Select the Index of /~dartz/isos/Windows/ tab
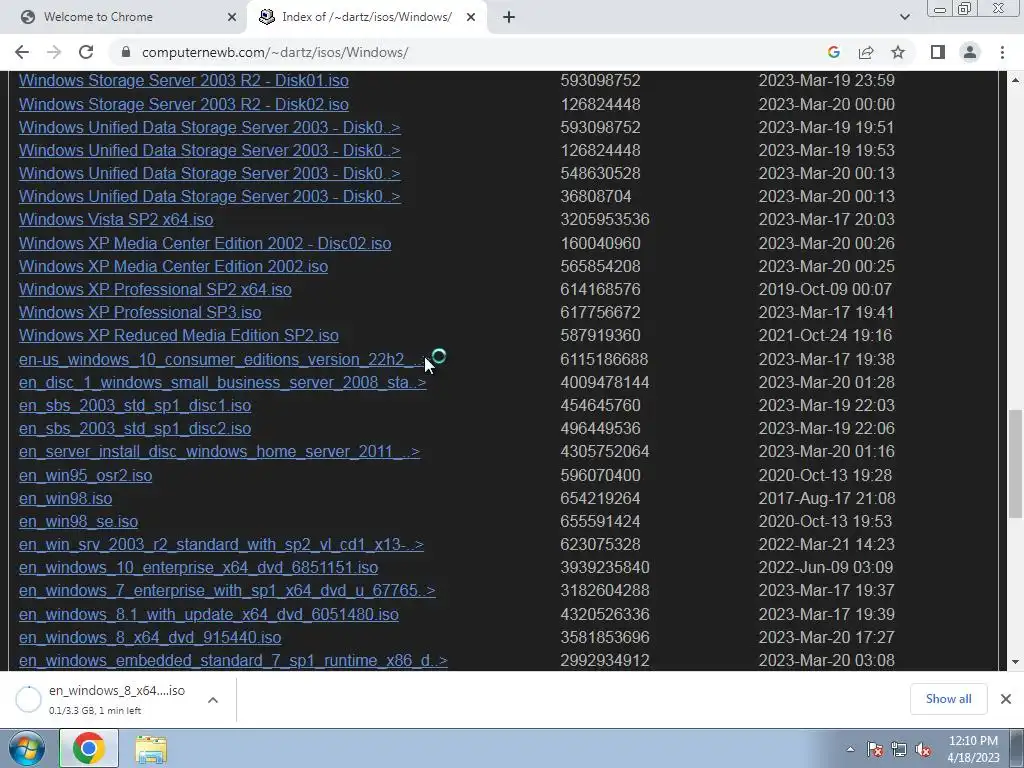Viewport: 1024px width, 768px height. tap(366, 17)
